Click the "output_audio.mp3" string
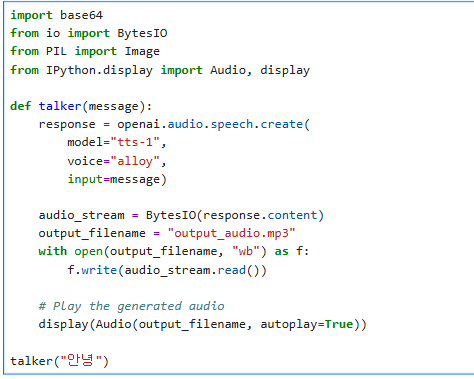 [x=231, y=233]
